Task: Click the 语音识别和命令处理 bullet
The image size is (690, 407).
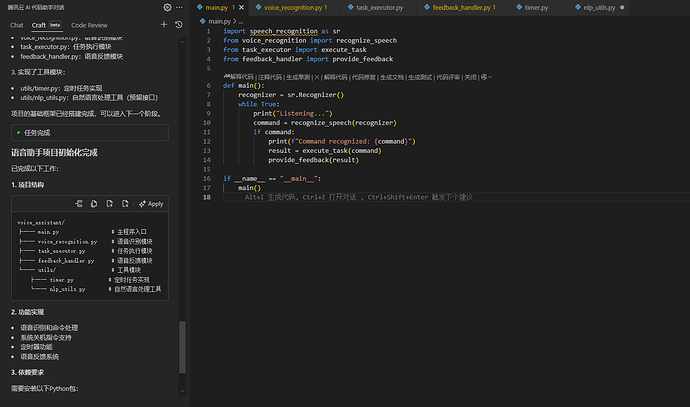Action: [49, 328]
